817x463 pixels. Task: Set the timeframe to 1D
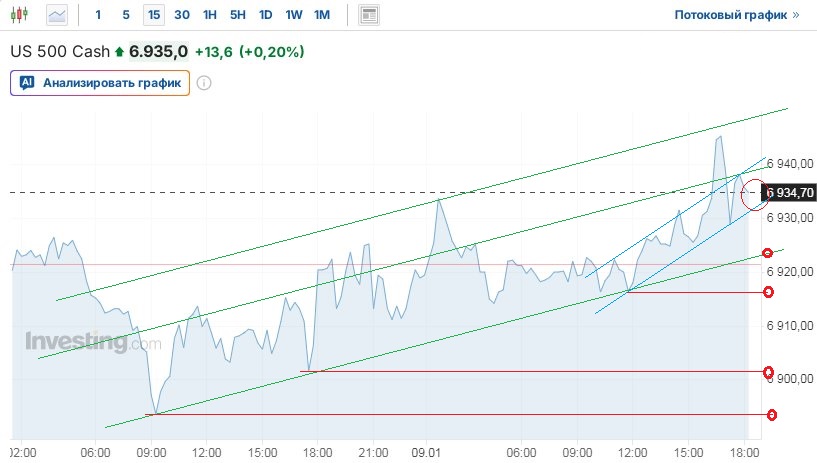pyautogui.click(x=265, y=15)
